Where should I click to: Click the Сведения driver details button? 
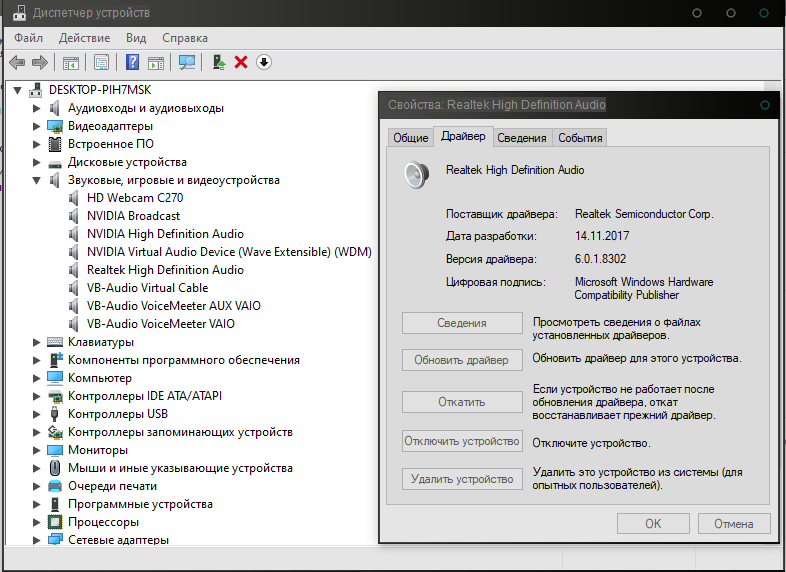click(462, 323)
